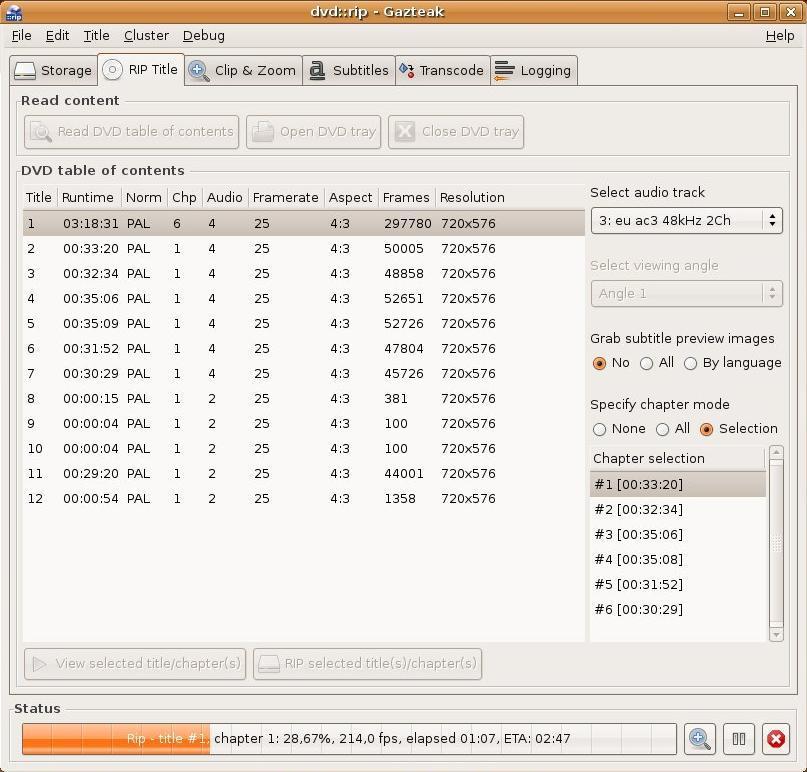Select title 2 with runtime 00:33:20
The height and width of the screenshot is (772, 807).
click(304, 249)
